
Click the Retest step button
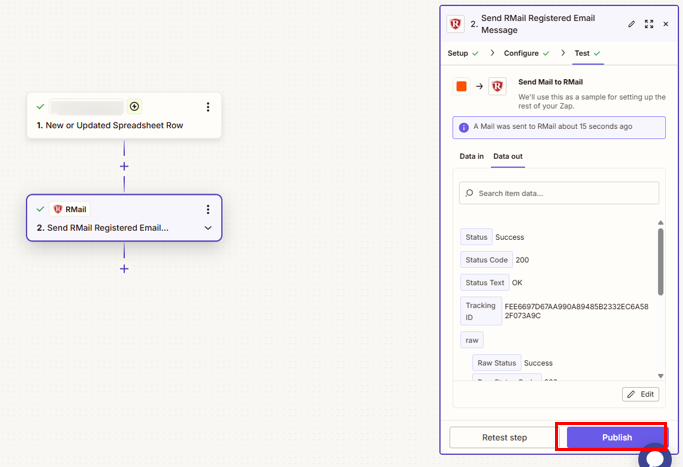(x=504, y=437)
